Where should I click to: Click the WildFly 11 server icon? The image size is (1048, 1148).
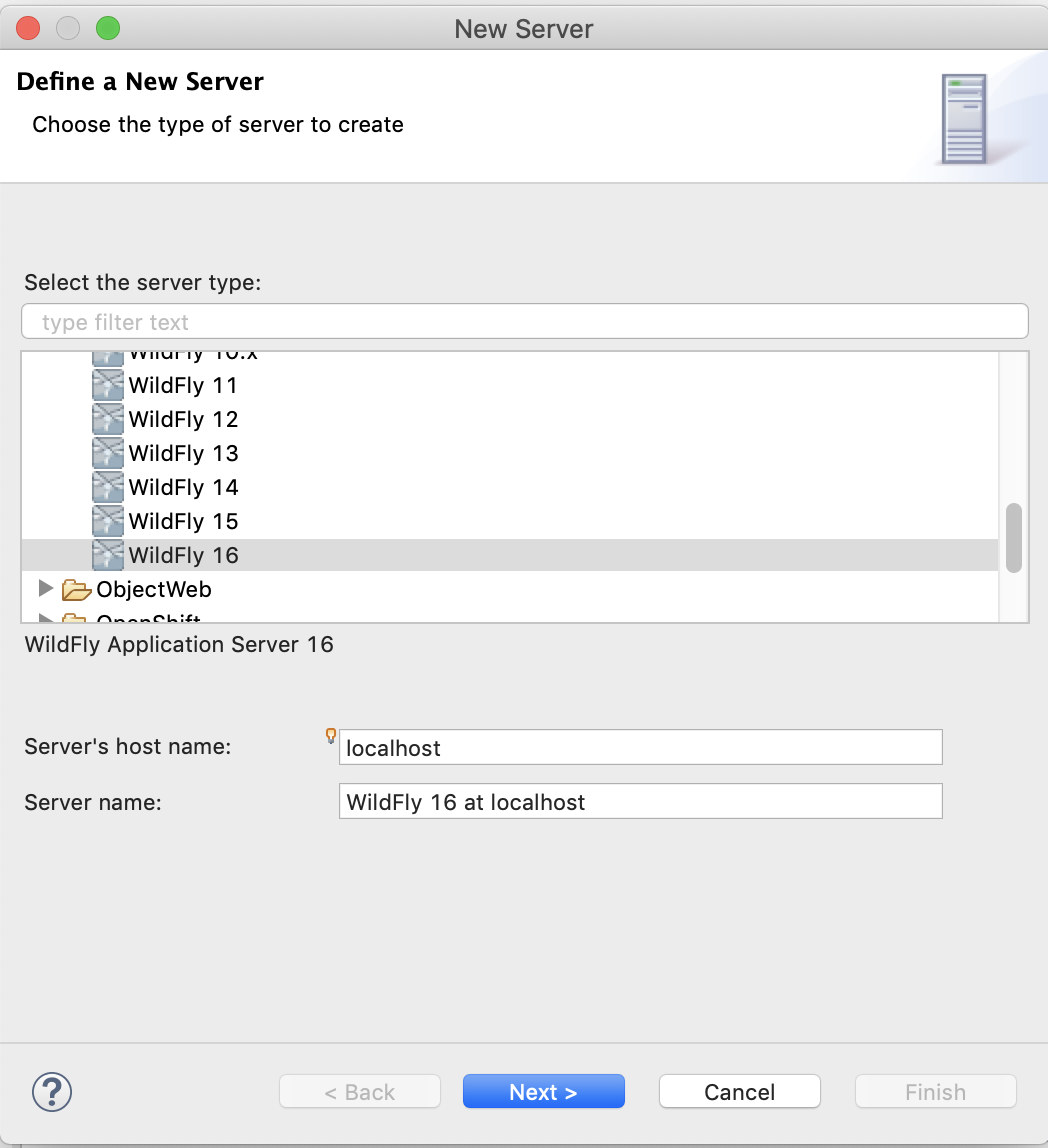click(x=108, y=385)
